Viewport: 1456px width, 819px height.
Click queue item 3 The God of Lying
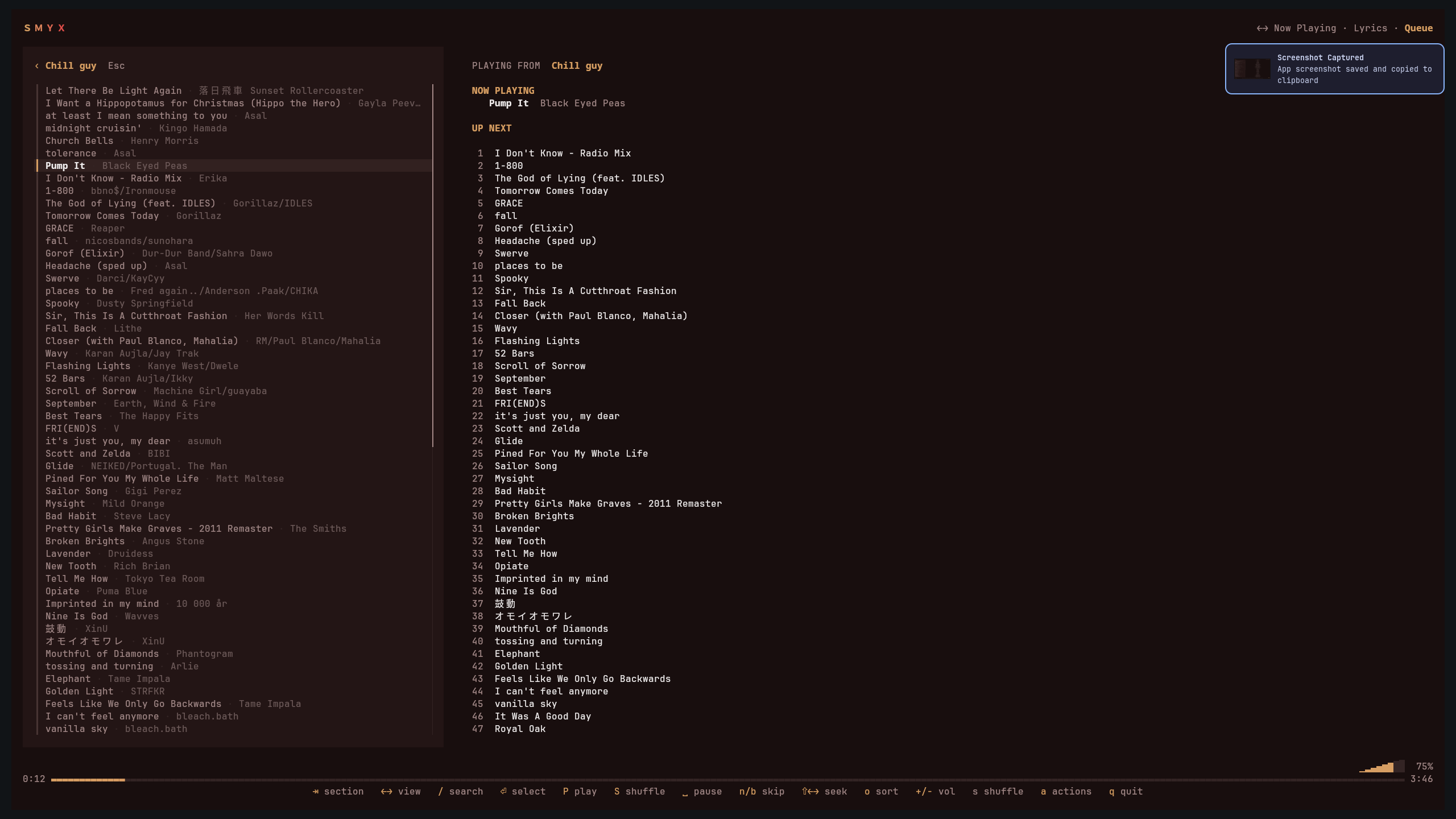pos(580,179)
